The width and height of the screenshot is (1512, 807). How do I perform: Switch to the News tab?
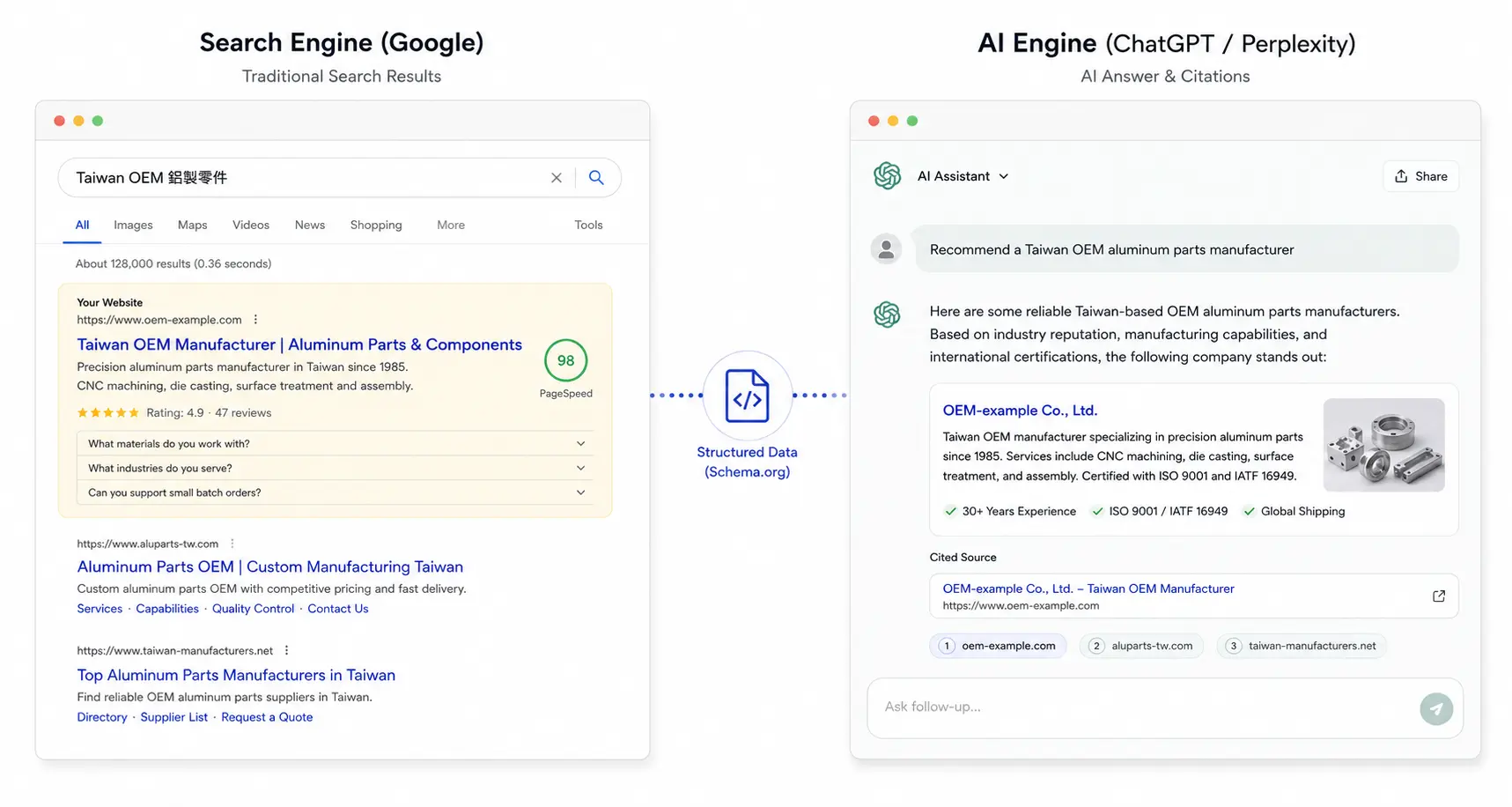click(x=310, y=225)
